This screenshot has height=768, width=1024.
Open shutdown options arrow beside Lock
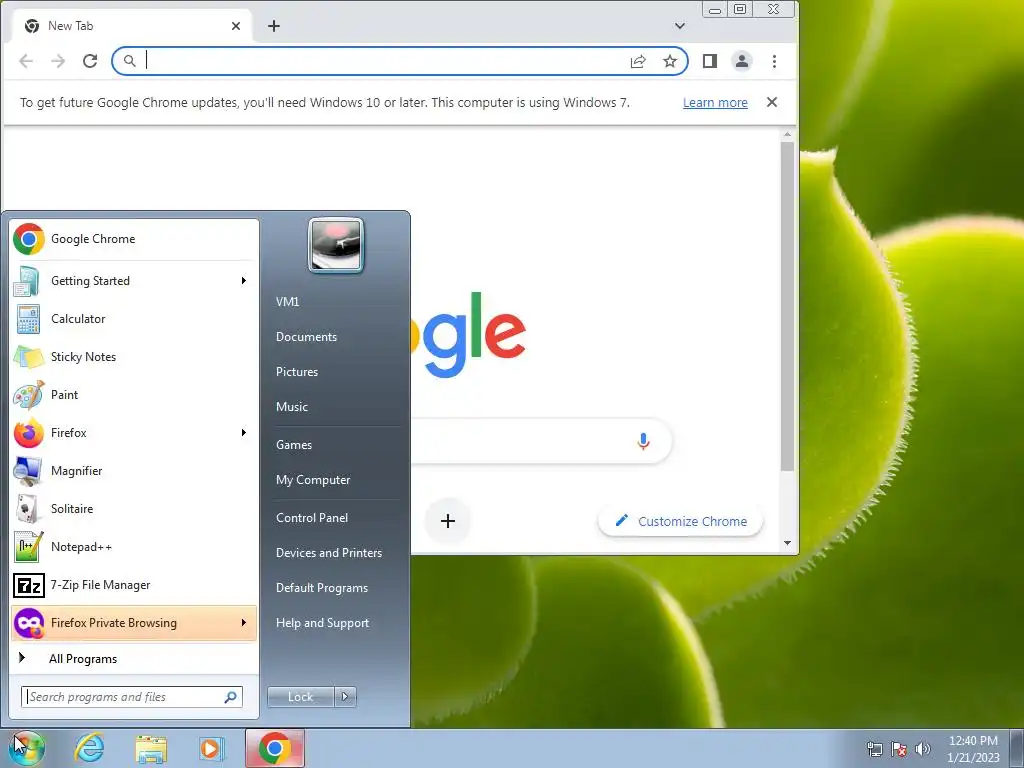coord(345,697)
